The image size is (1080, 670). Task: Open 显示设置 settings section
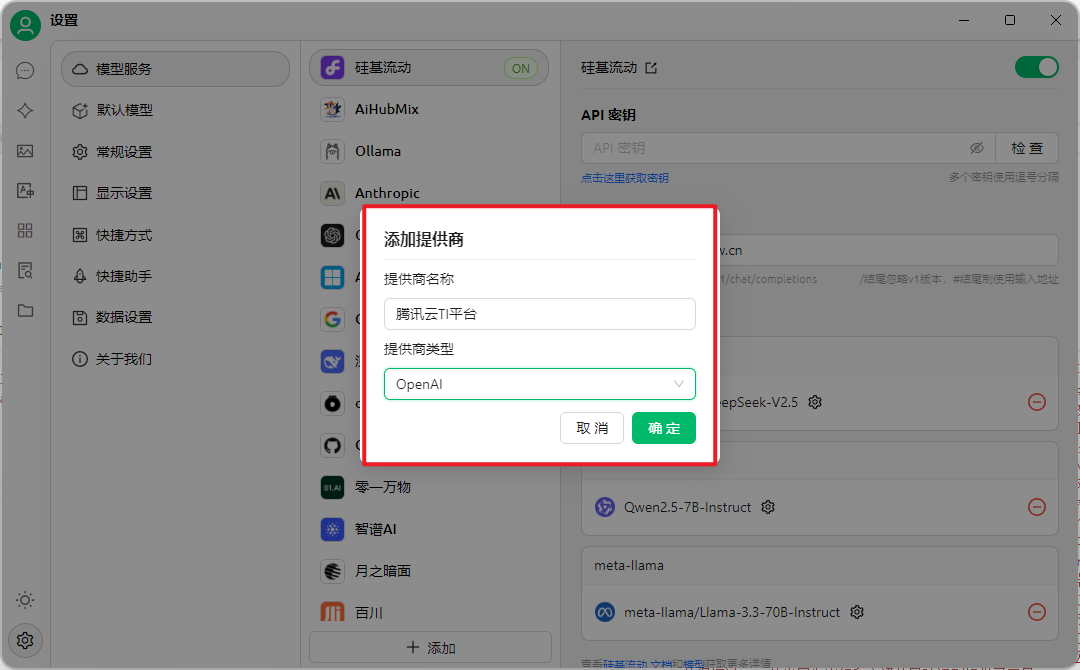176,193
